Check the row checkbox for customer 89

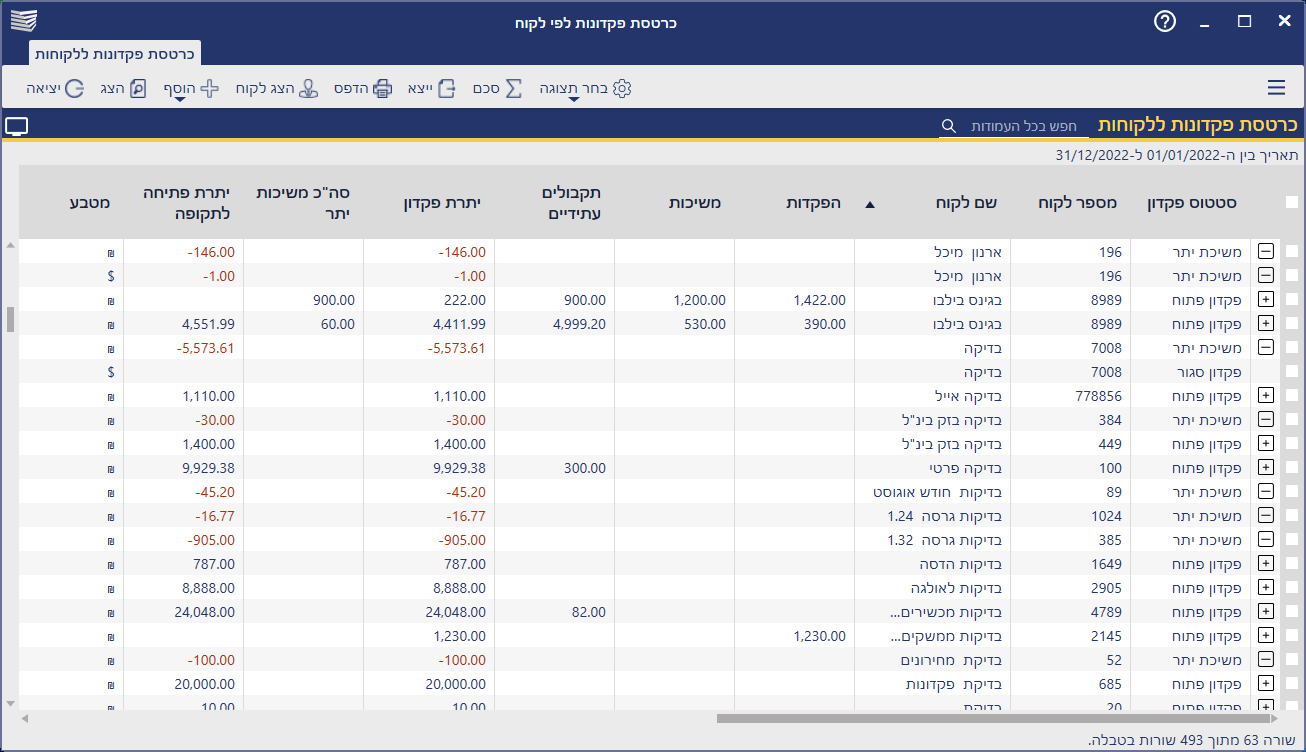point(1291,491)
